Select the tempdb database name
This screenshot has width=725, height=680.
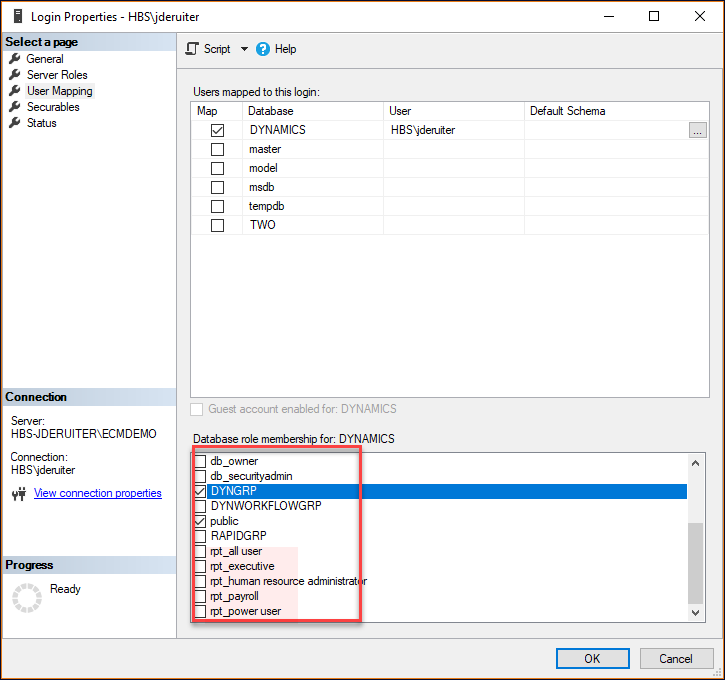[x=266, y=206]
